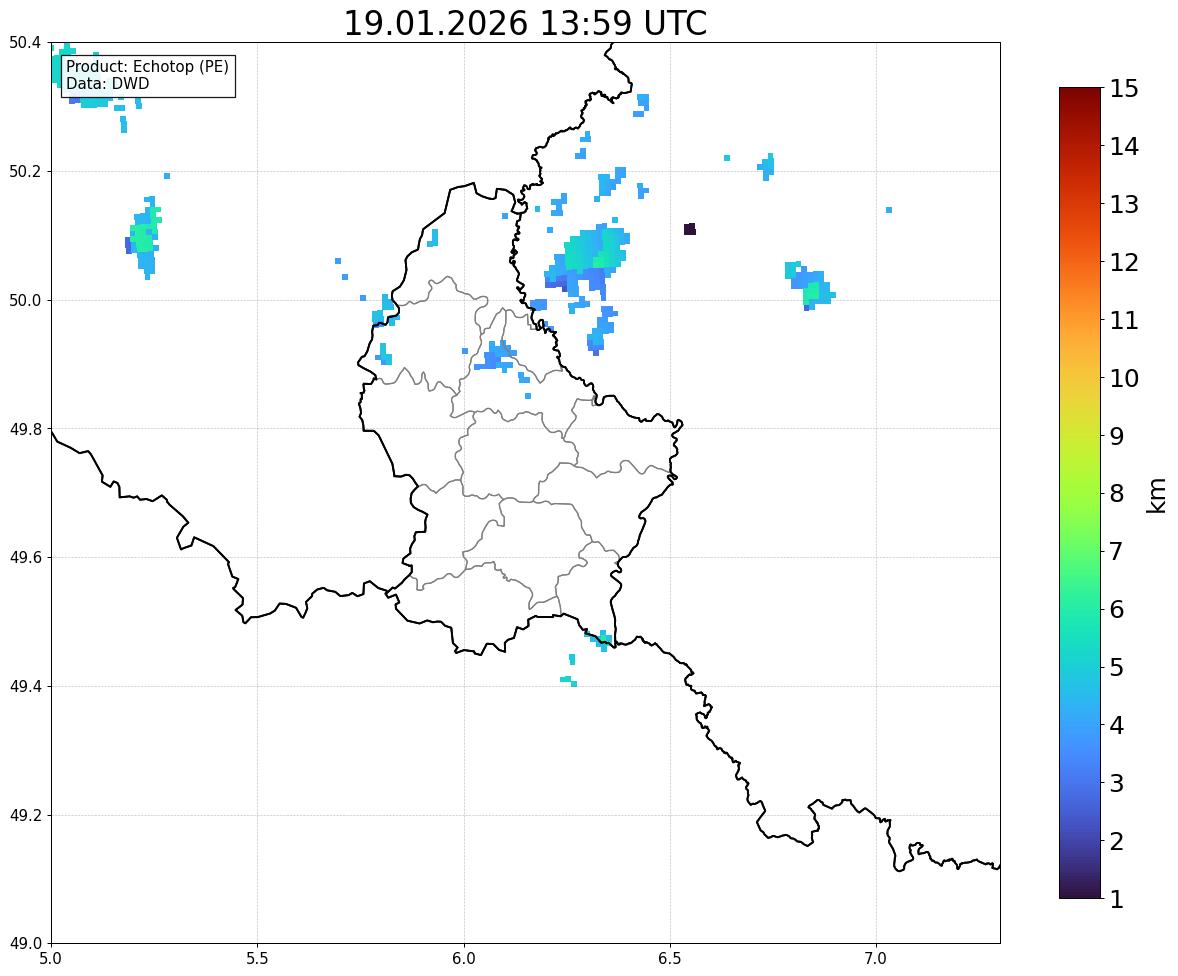Select the latitude tick label 50.4
Screen dimensions: 1178x976
[x=25, y=43]
